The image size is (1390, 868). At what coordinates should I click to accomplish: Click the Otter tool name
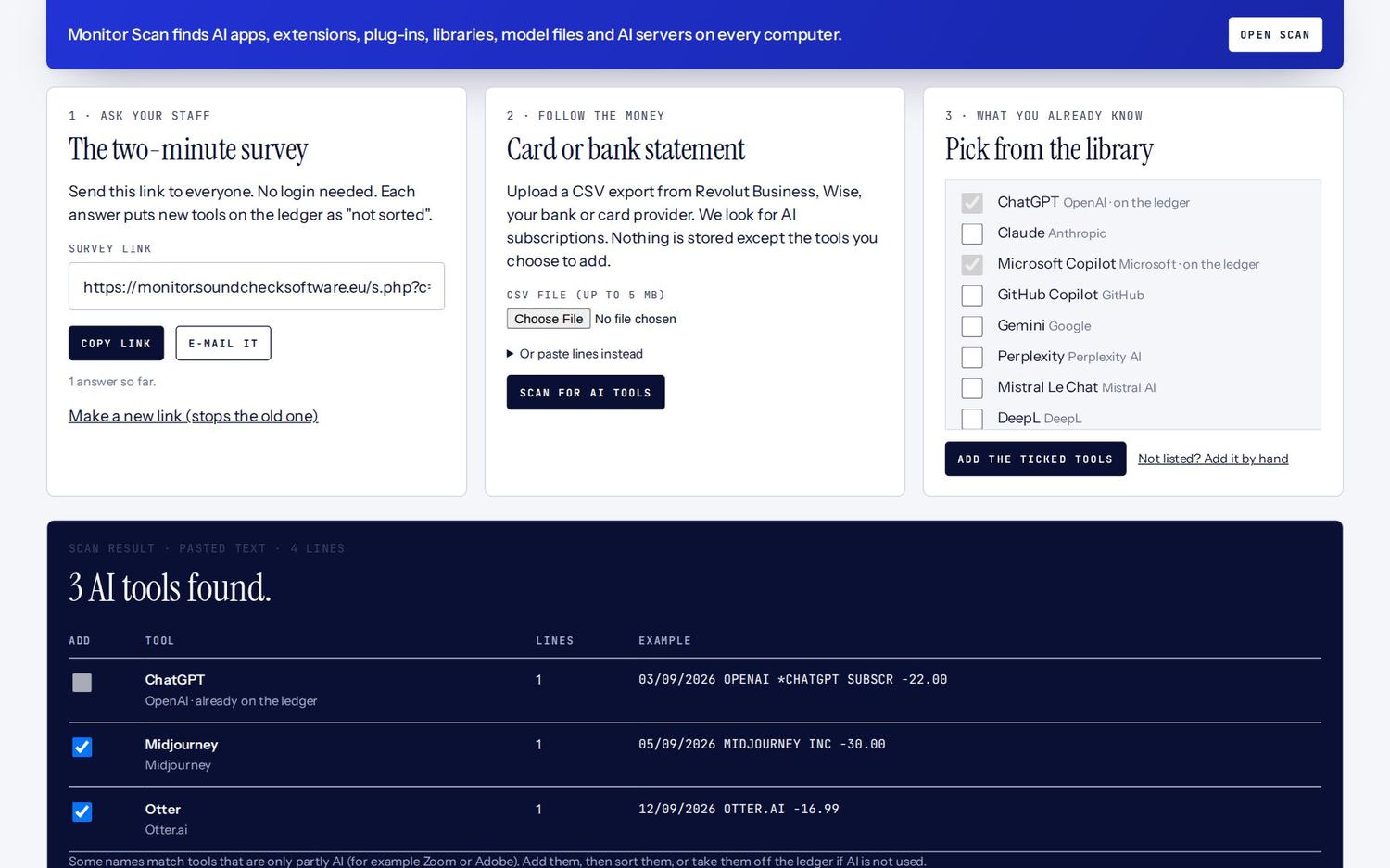(x=162, y=810)
